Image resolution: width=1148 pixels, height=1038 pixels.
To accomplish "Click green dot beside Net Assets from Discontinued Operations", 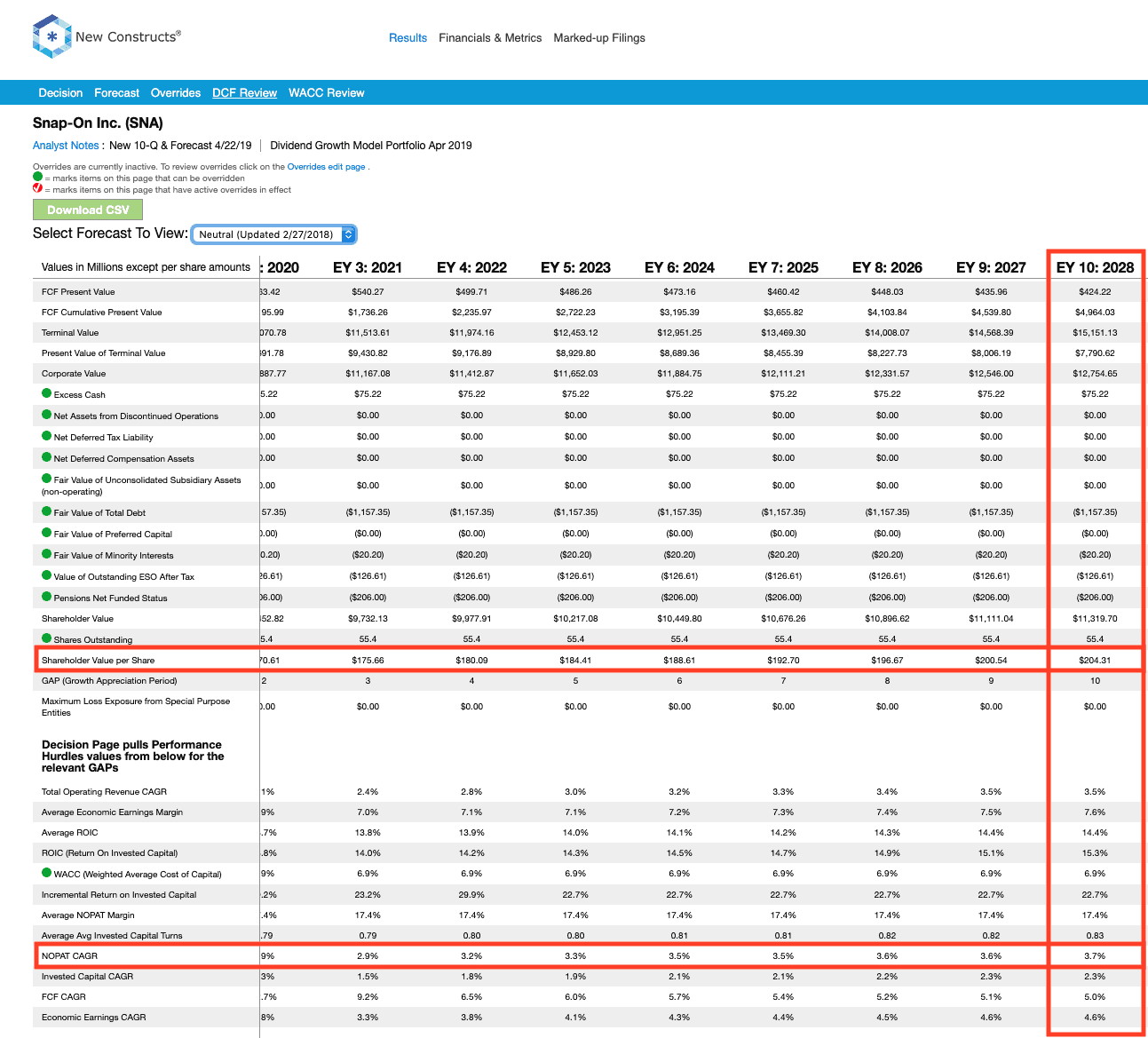I will (47, 415).
